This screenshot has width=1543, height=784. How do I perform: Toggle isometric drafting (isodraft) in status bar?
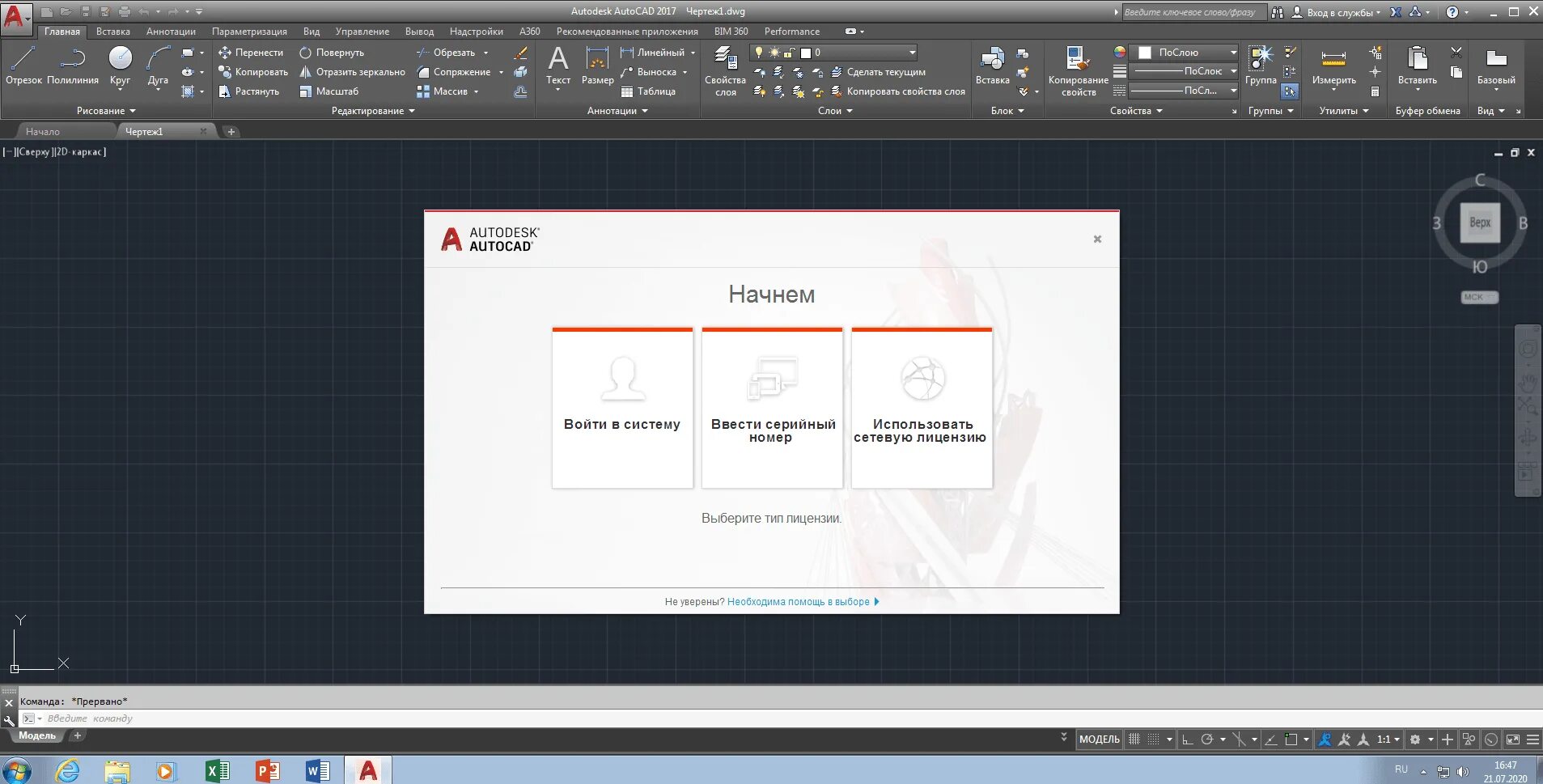tap(1239, 740)
